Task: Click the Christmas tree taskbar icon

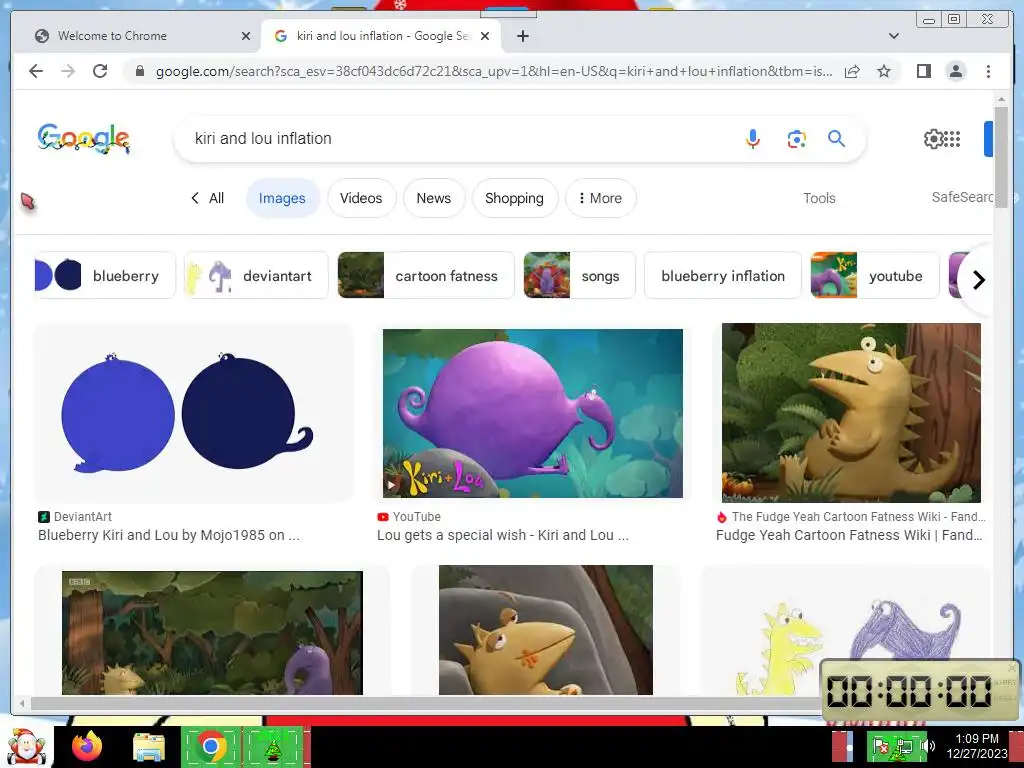Action: point(273,748)
